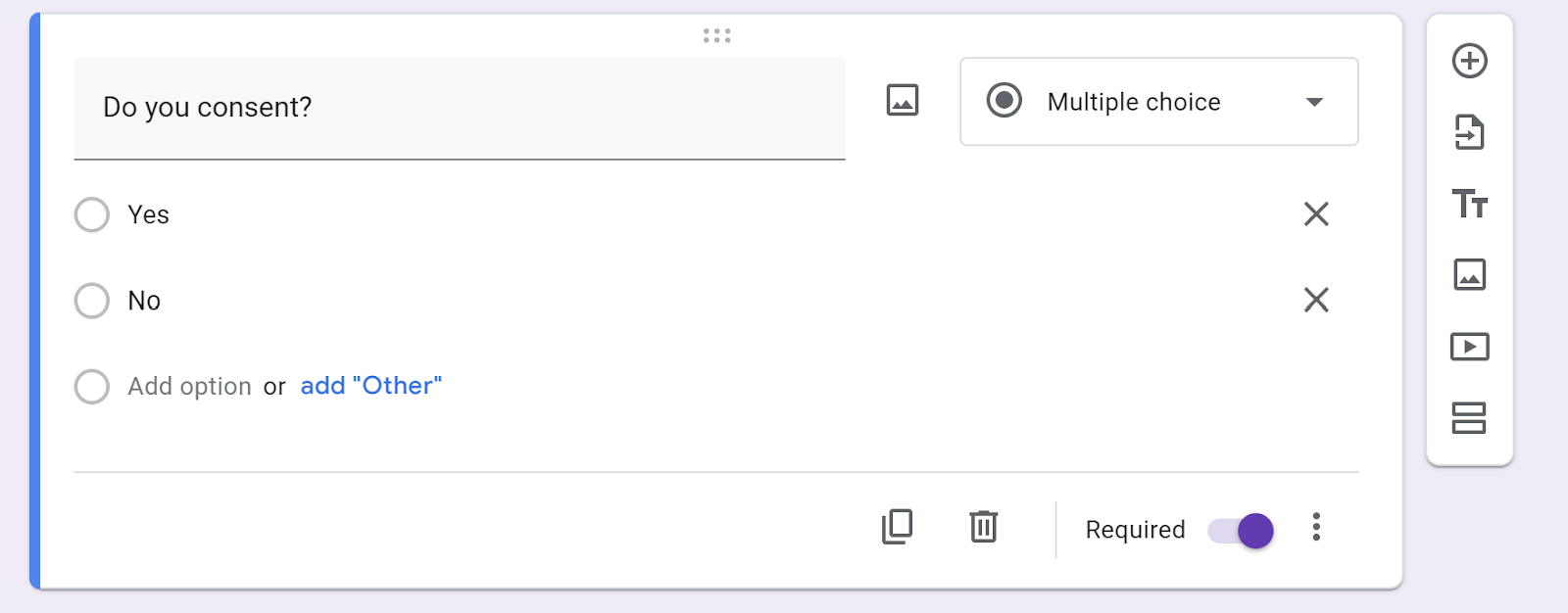Click the Import questions icon
Viewport: 1568px width, 613px height.
pyautogui.click(x=1469, y=132)
